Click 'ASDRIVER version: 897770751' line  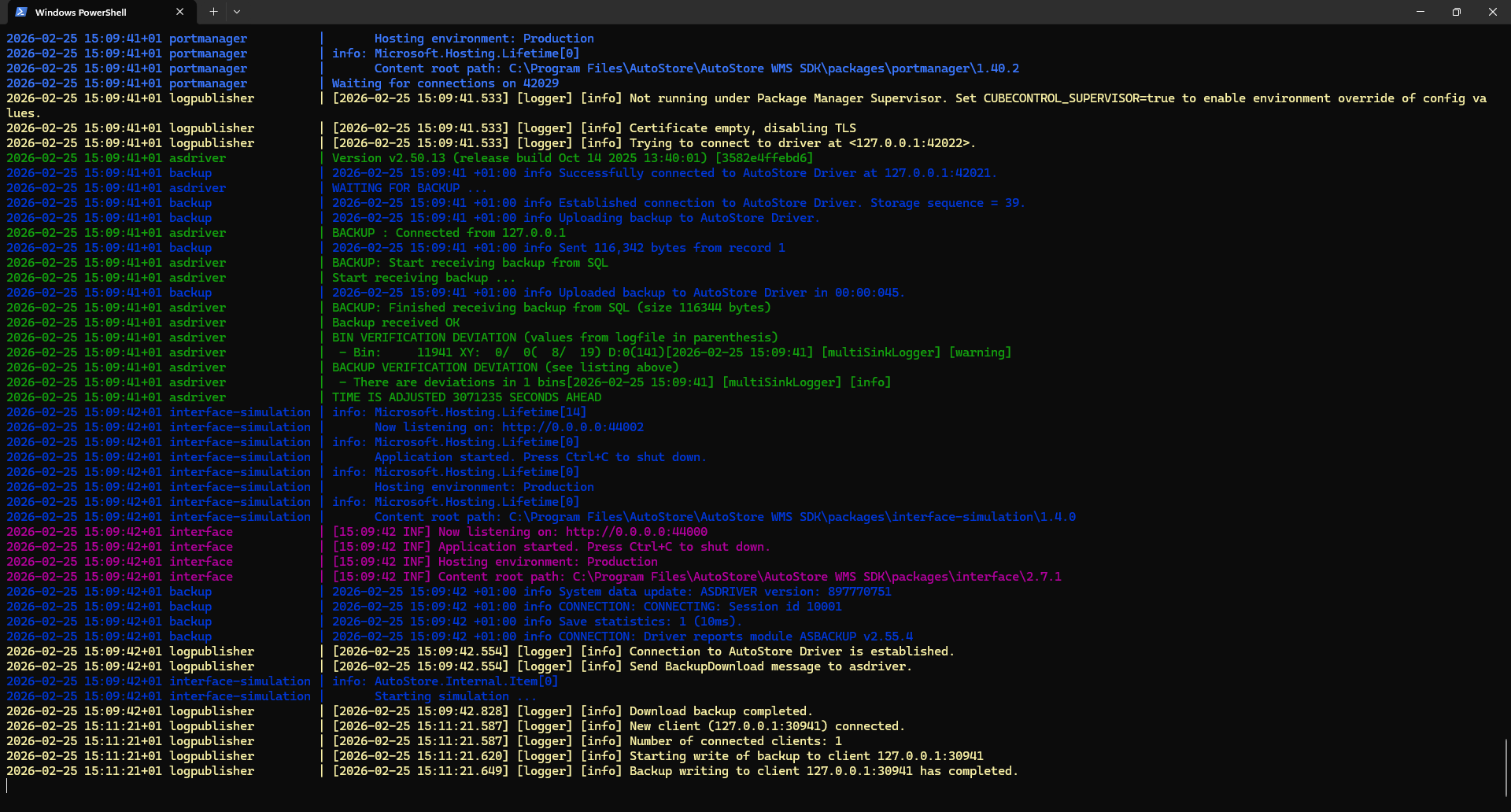796,592
